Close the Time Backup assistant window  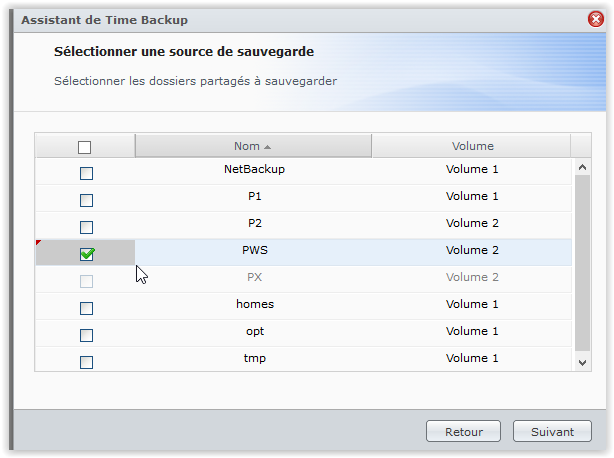(596, 19)
